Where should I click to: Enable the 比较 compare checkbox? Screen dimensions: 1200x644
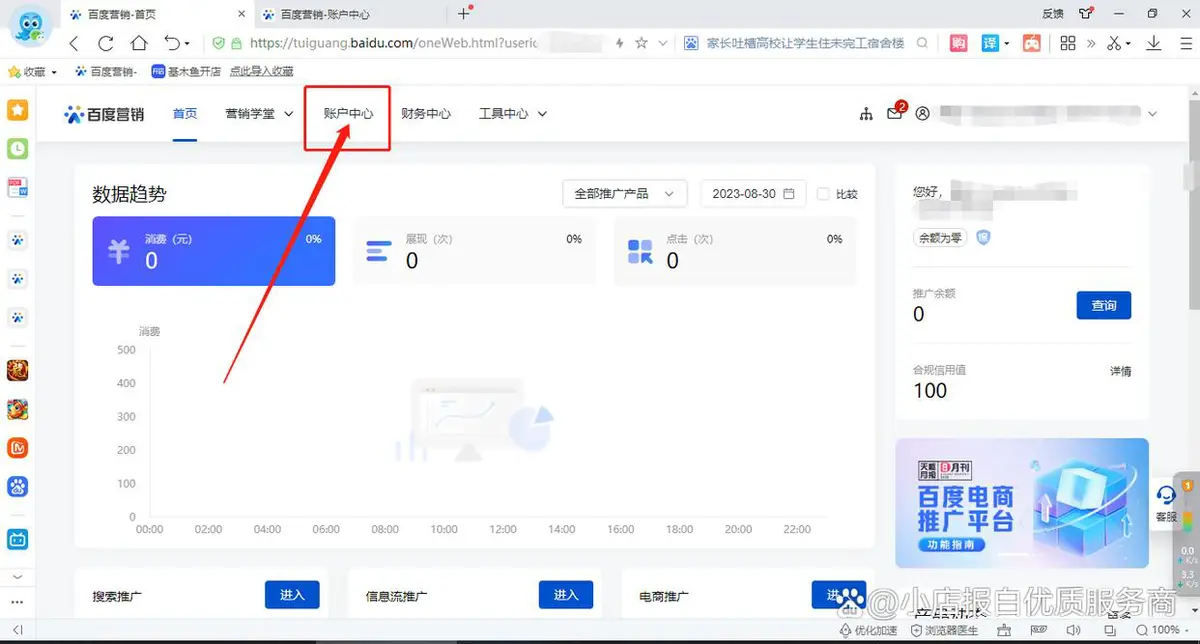[823, 194]
